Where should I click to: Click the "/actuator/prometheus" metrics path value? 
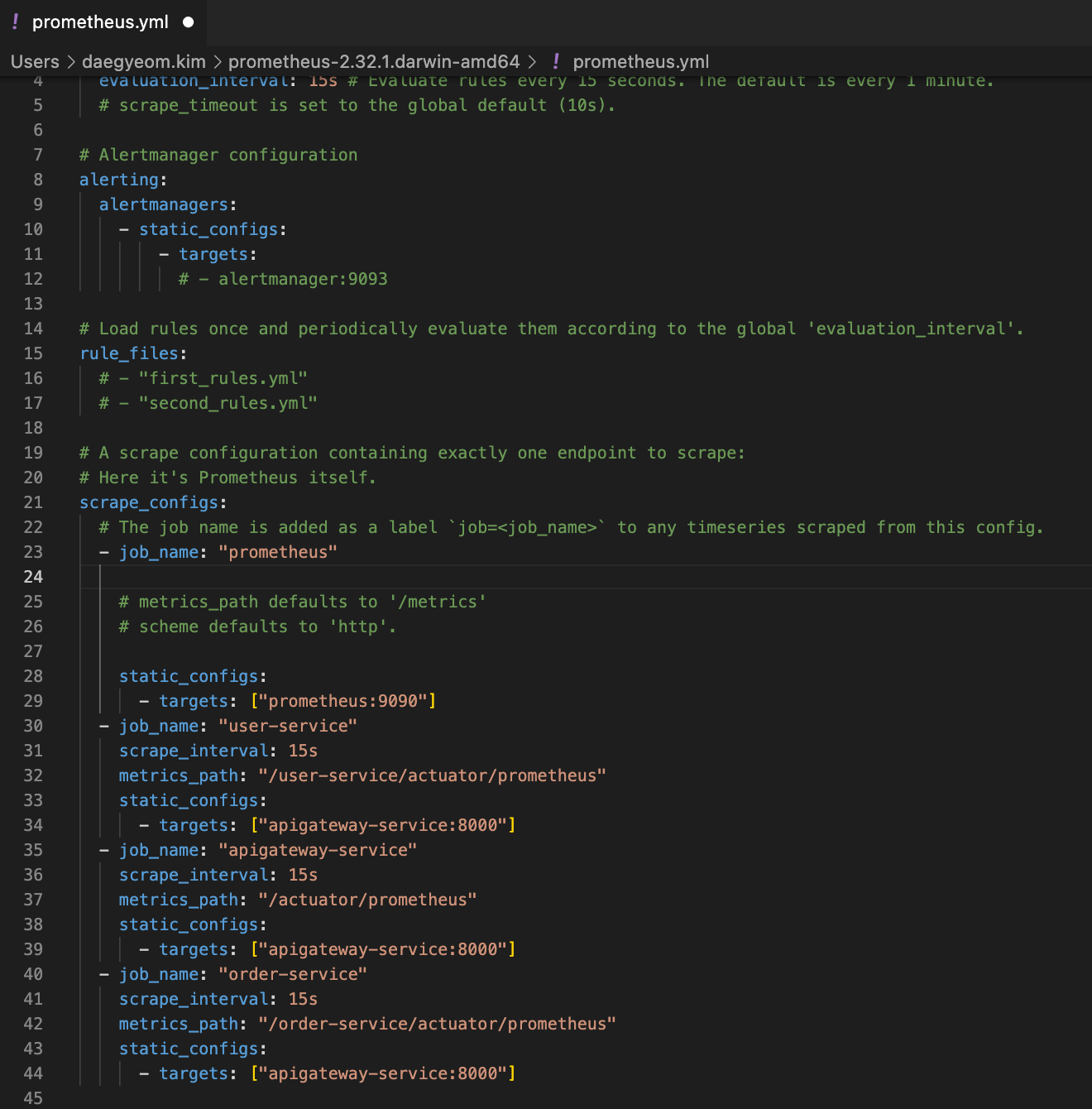pyautogui.click(x=367, y=900)
